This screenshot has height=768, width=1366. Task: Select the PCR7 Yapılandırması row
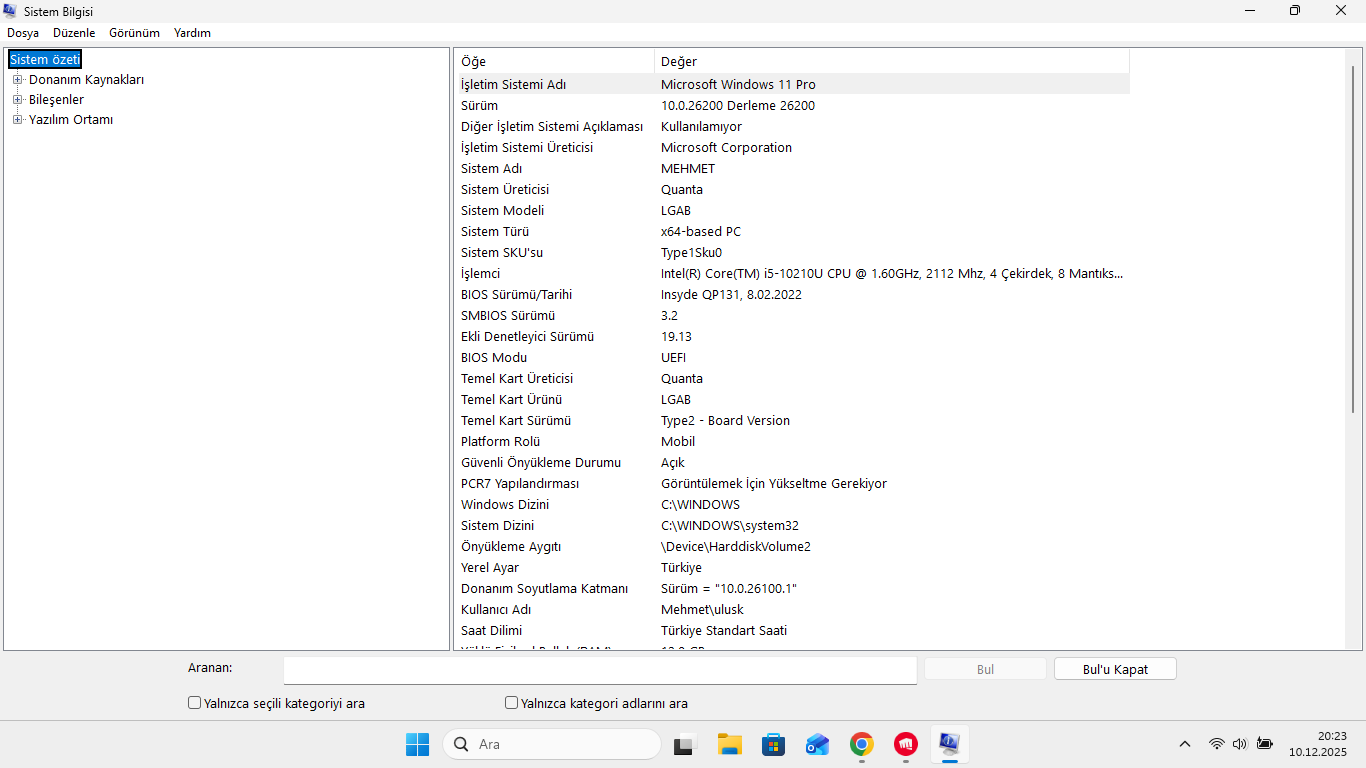(x=792, y=484)
